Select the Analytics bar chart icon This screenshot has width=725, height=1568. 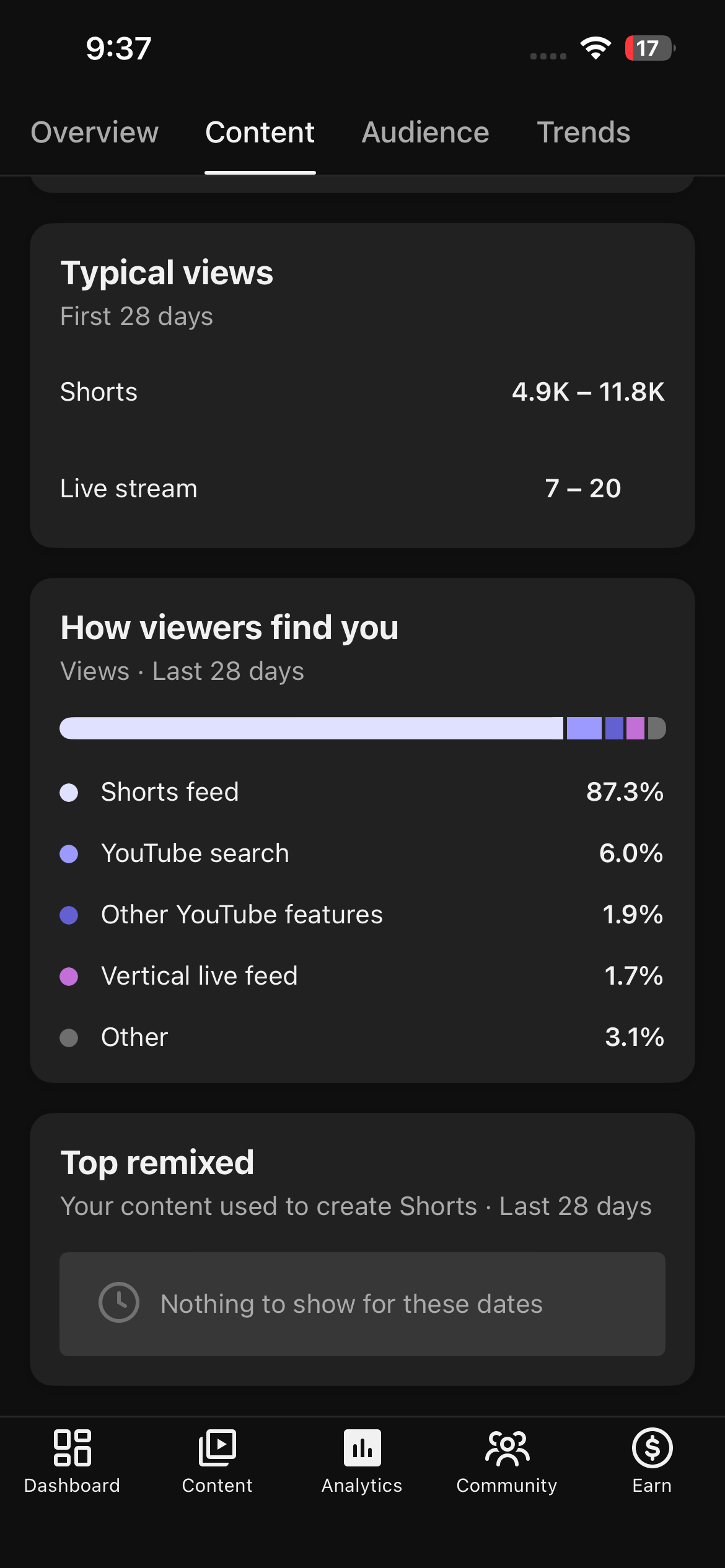click(362, 1447)
